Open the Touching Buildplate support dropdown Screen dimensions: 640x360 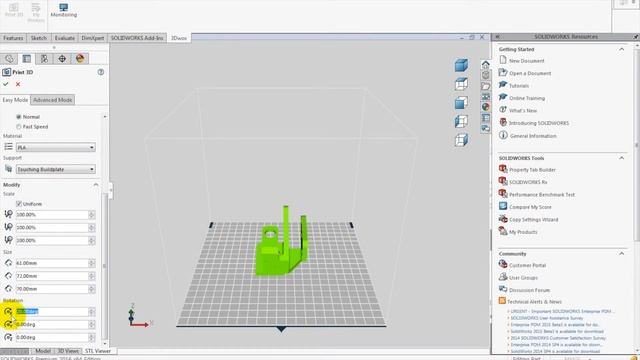pyautogui.click(x=56, y=169)
